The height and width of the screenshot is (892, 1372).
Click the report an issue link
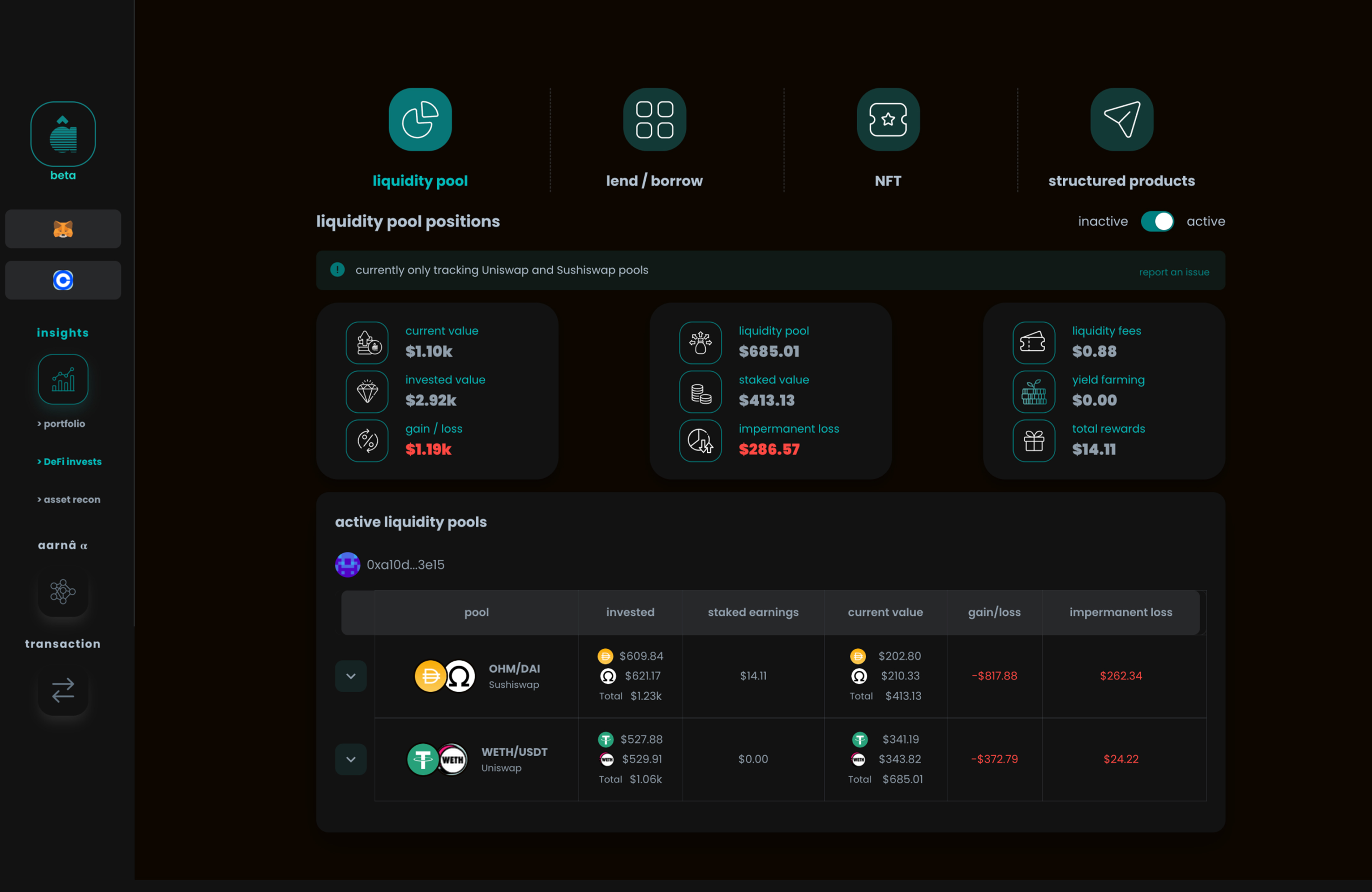tap(1174, 272)
